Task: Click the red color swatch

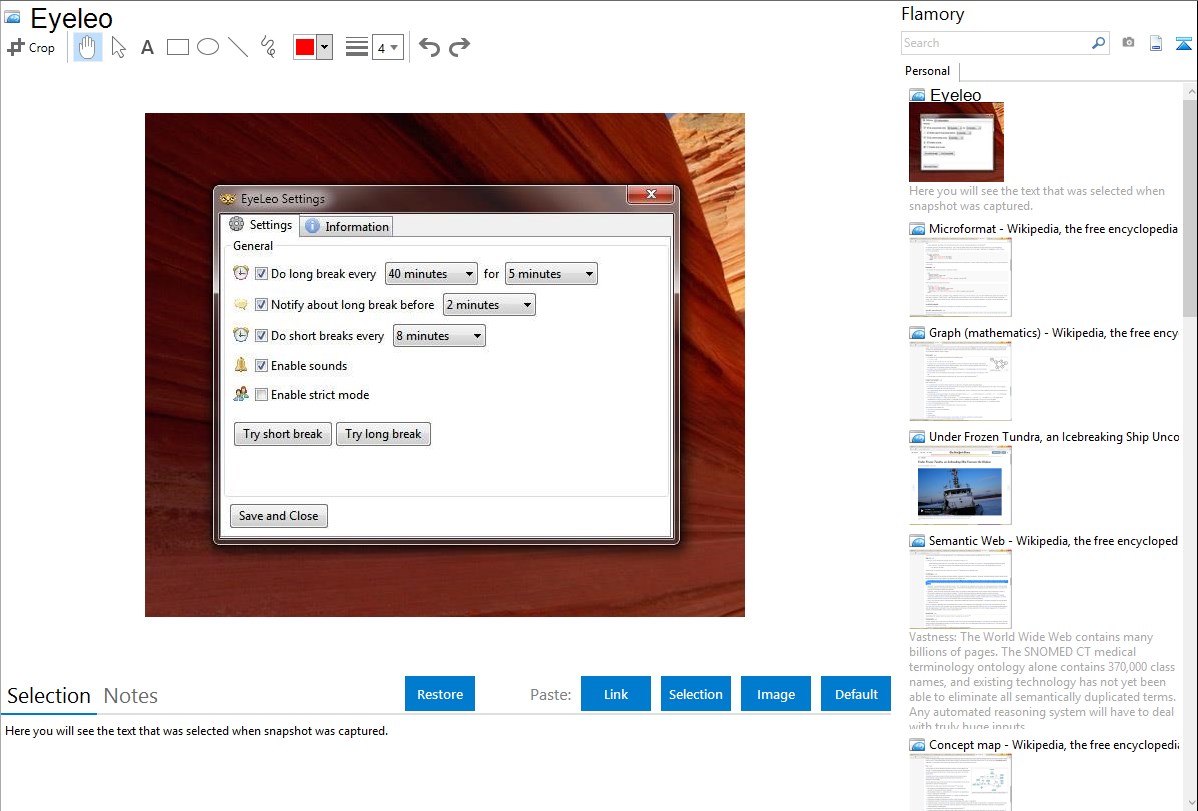Action: click(305, 47)
